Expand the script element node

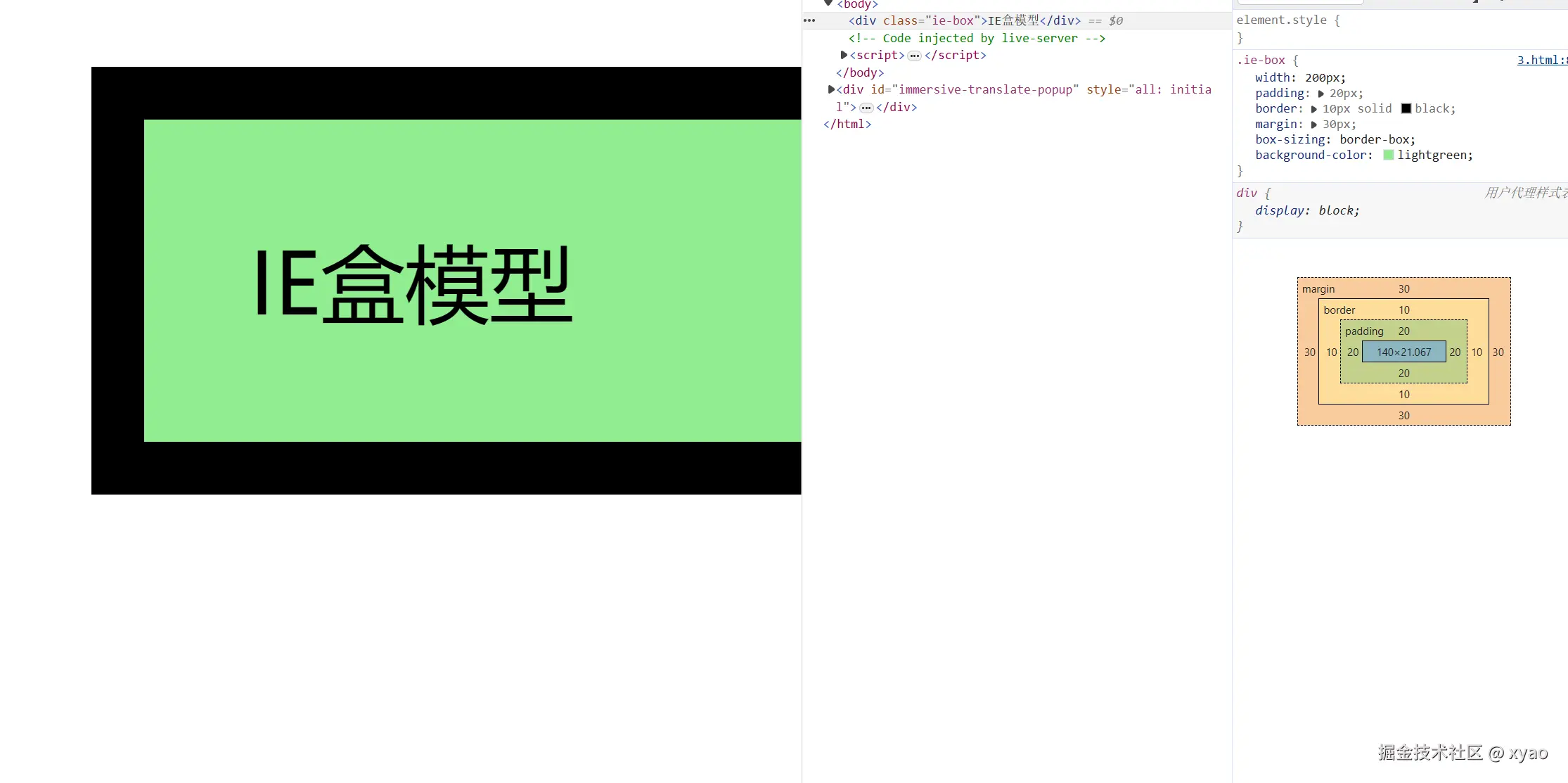coord(844,55)
